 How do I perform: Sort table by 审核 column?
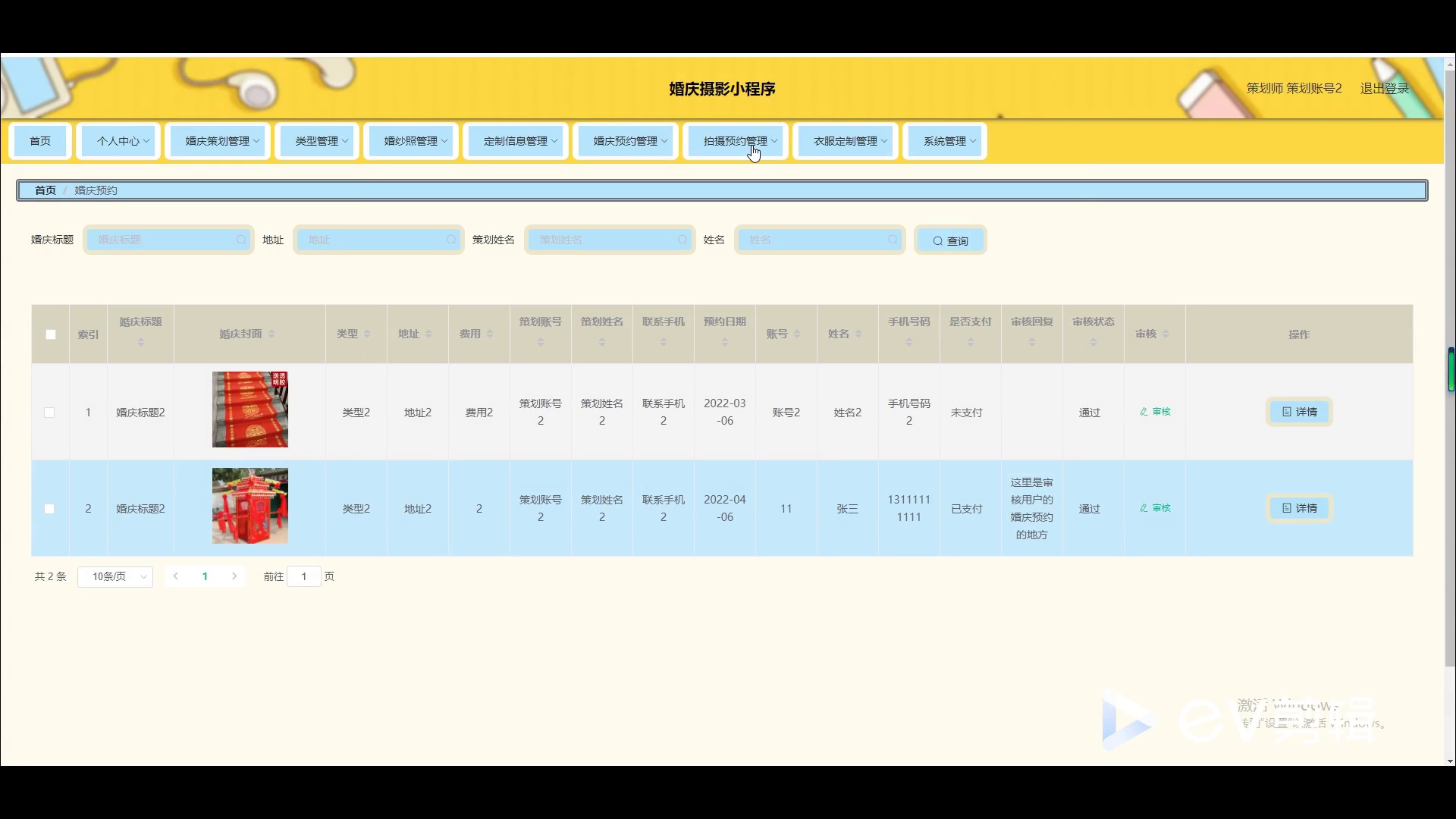coord(1166,334)
